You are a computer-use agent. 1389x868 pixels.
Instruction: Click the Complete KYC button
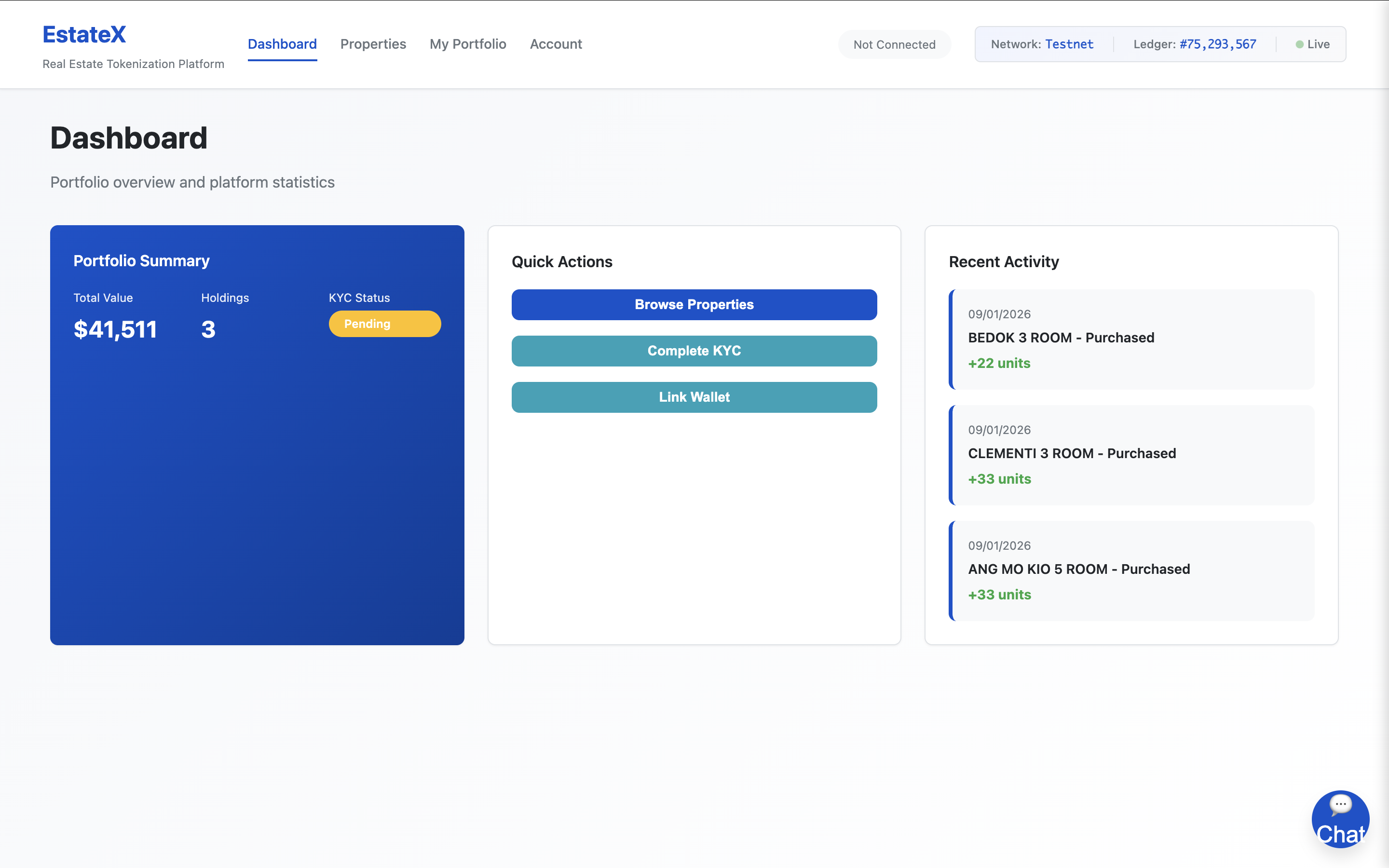(694, 351)
